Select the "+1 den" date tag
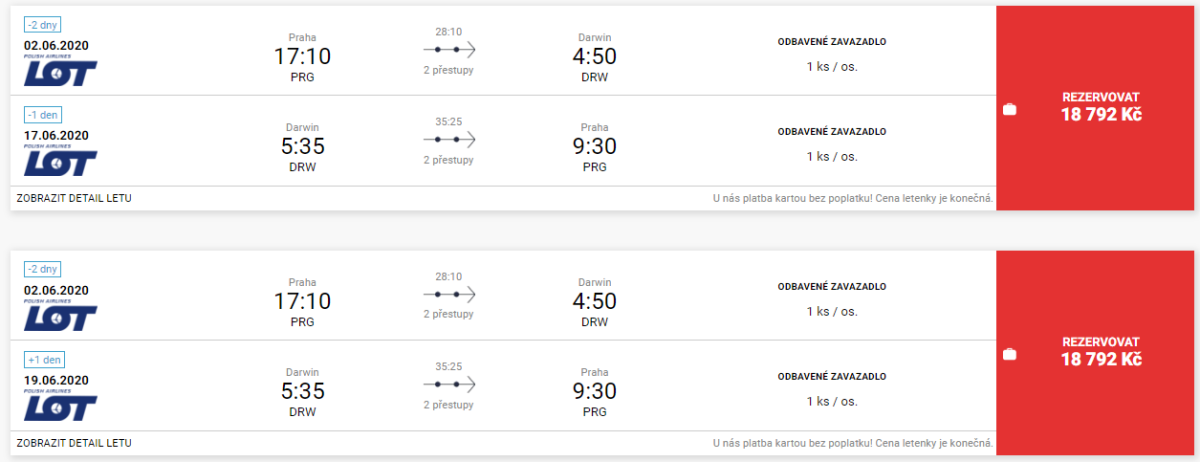Image resolution: width=1200 pixels, height=462 pixels. point(44,359)
